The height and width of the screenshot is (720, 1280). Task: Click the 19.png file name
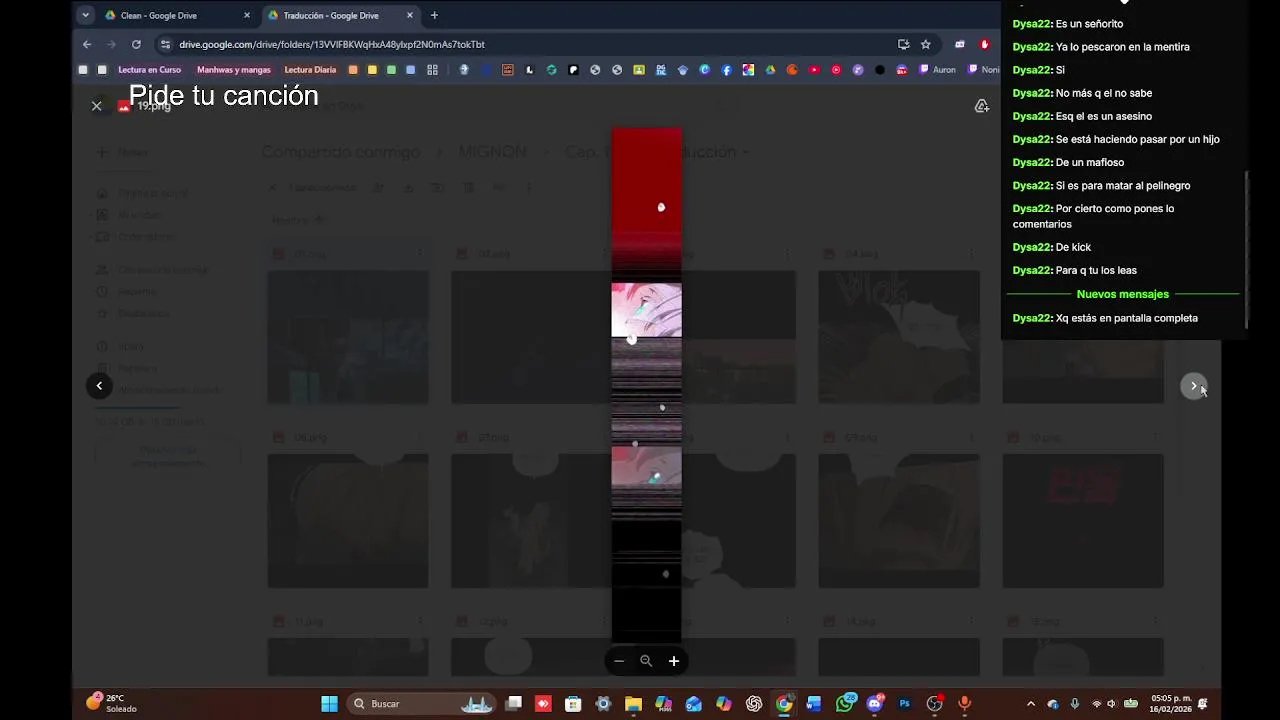coord(154,106)
